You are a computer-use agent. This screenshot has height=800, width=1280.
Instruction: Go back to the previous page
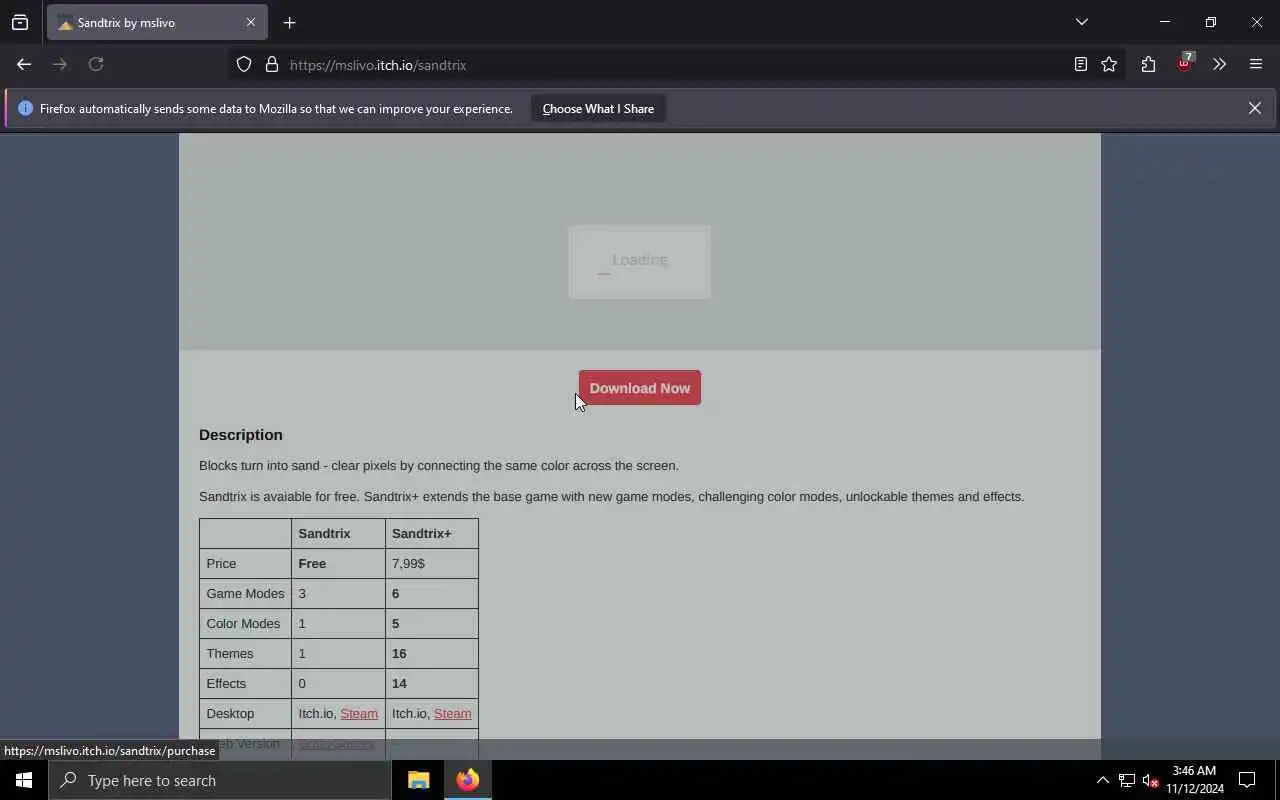click(x=24, y=64)
